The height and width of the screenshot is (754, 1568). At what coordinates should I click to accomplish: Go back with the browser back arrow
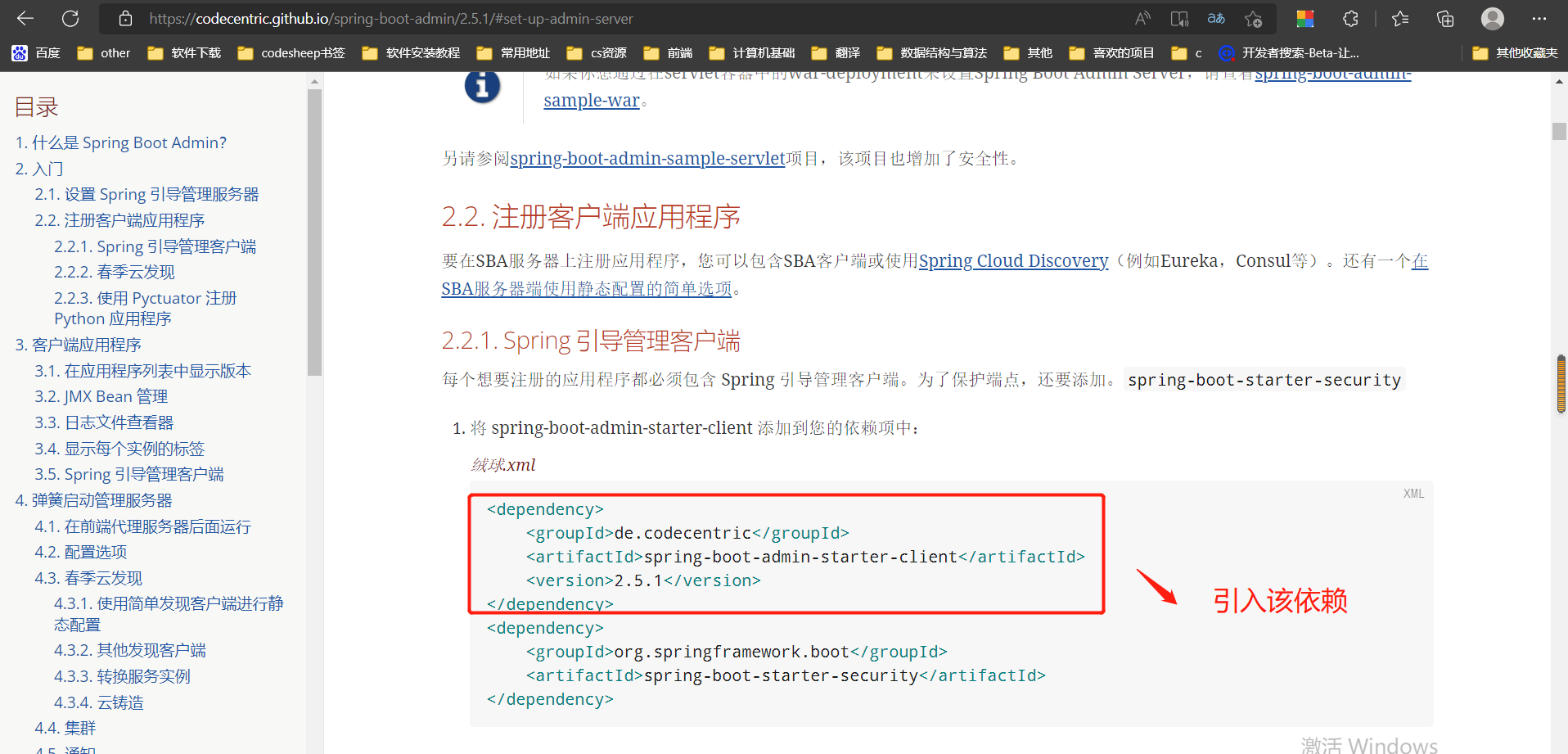(x=25, y=18)
